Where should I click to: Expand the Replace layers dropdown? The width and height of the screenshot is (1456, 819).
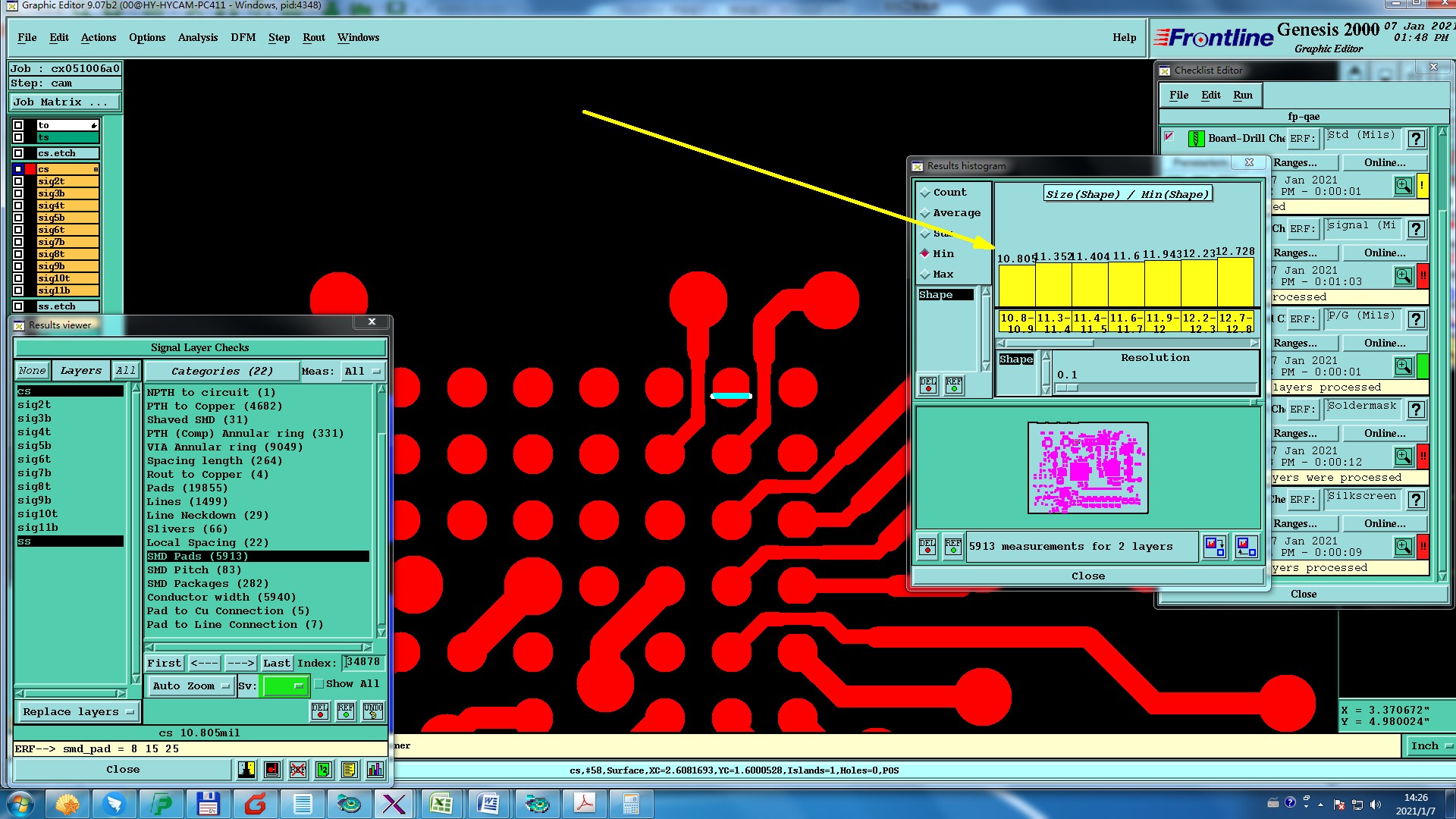pos(77,712)
